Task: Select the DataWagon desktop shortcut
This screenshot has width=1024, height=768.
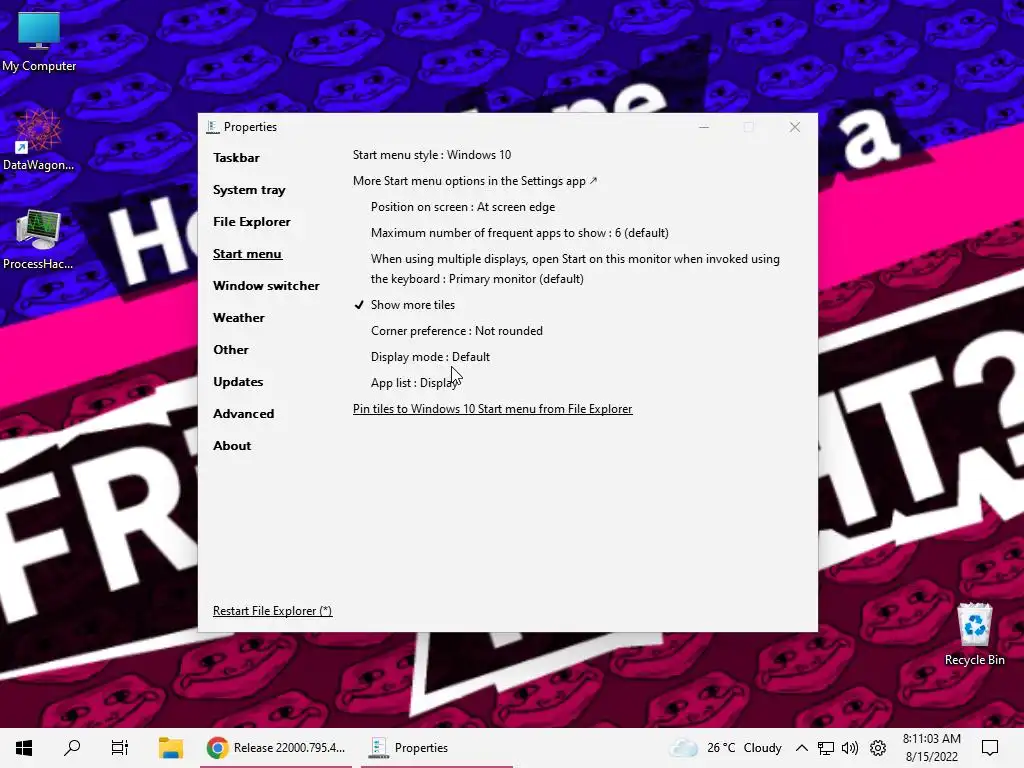Action: (x=38, y=140)
